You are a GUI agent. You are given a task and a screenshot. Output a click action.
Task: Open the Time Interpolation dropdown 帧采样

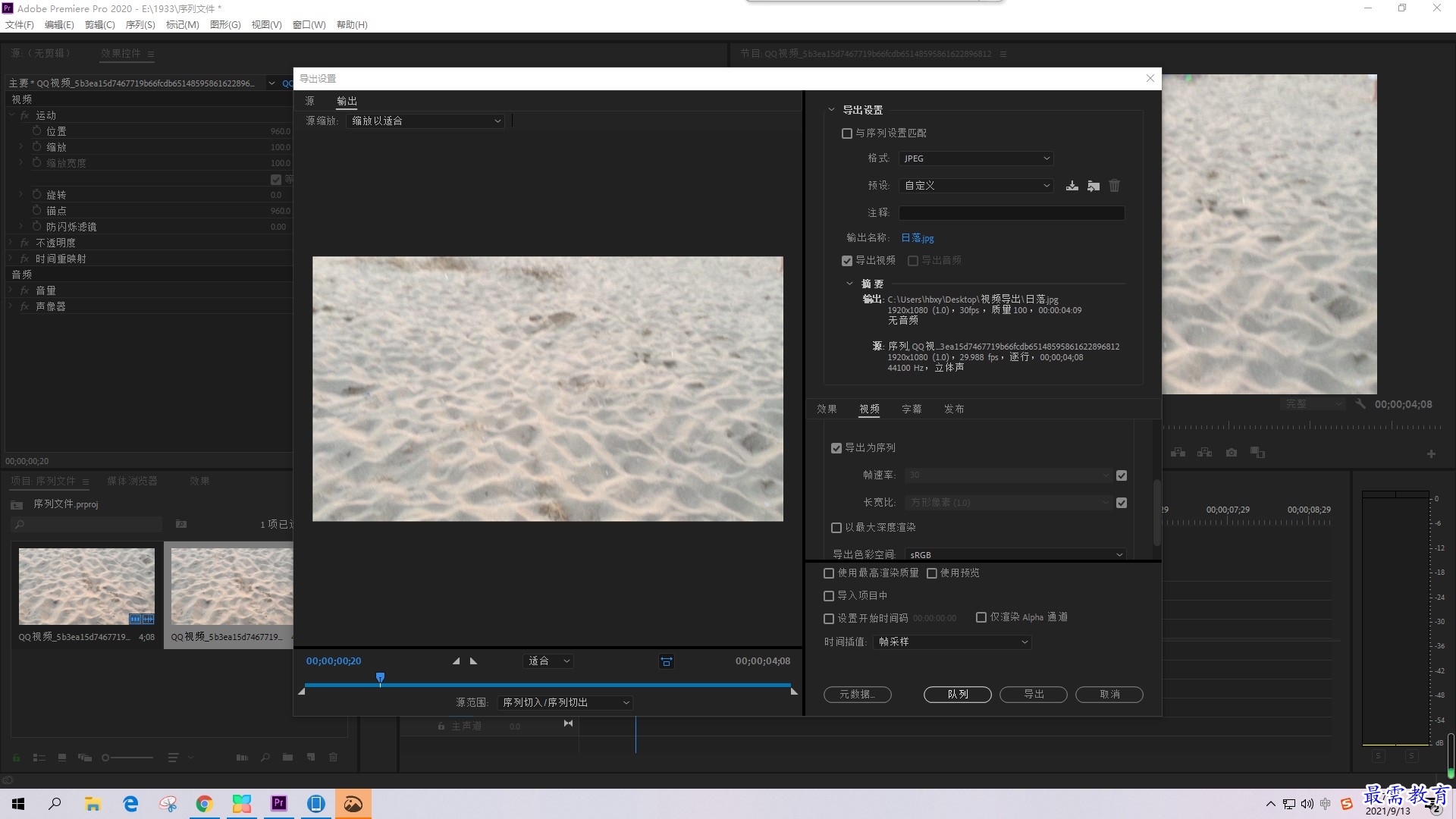point(952,642)
